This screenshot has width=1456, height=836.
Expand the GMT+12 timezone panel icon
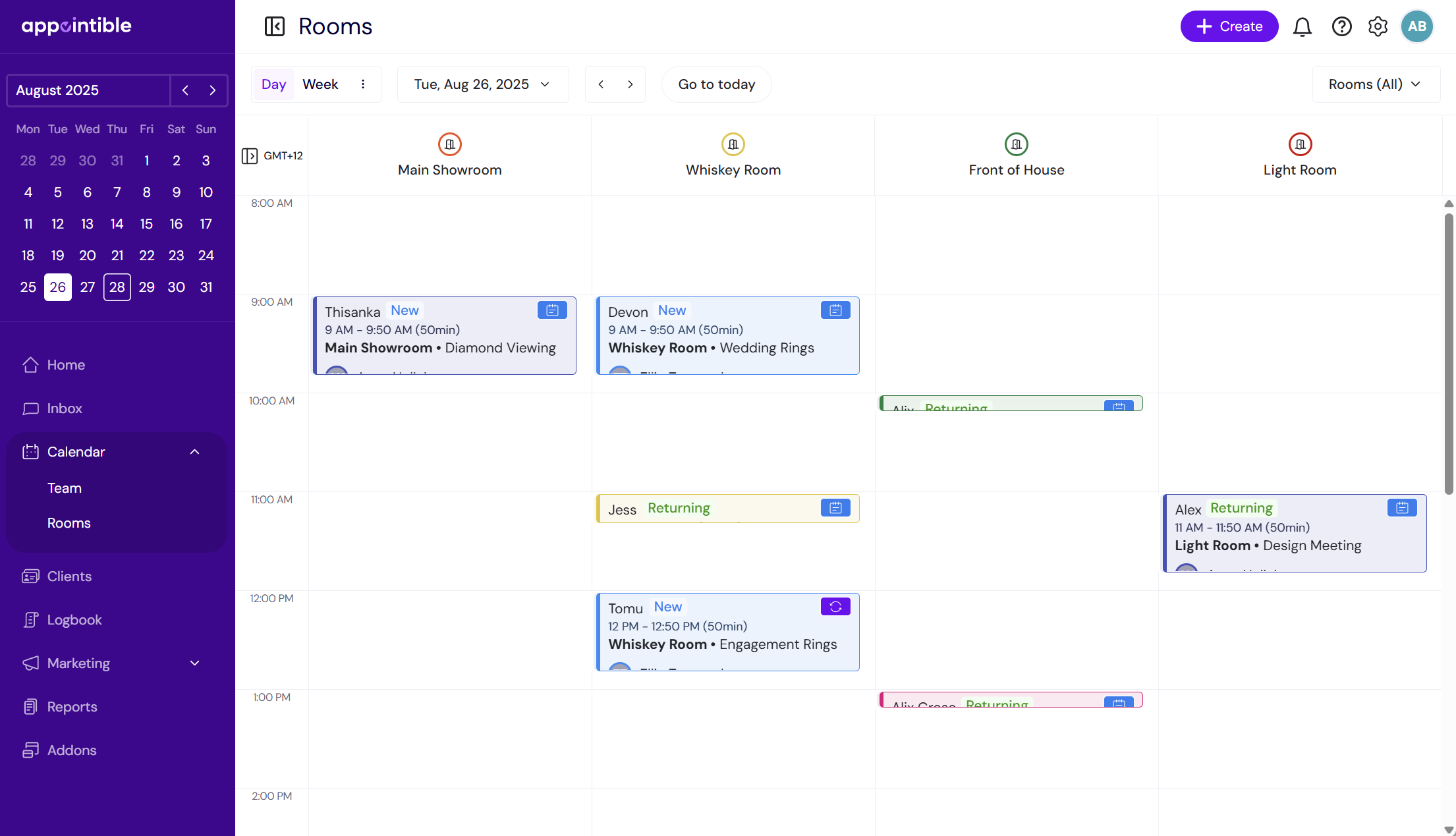[250, 156]
